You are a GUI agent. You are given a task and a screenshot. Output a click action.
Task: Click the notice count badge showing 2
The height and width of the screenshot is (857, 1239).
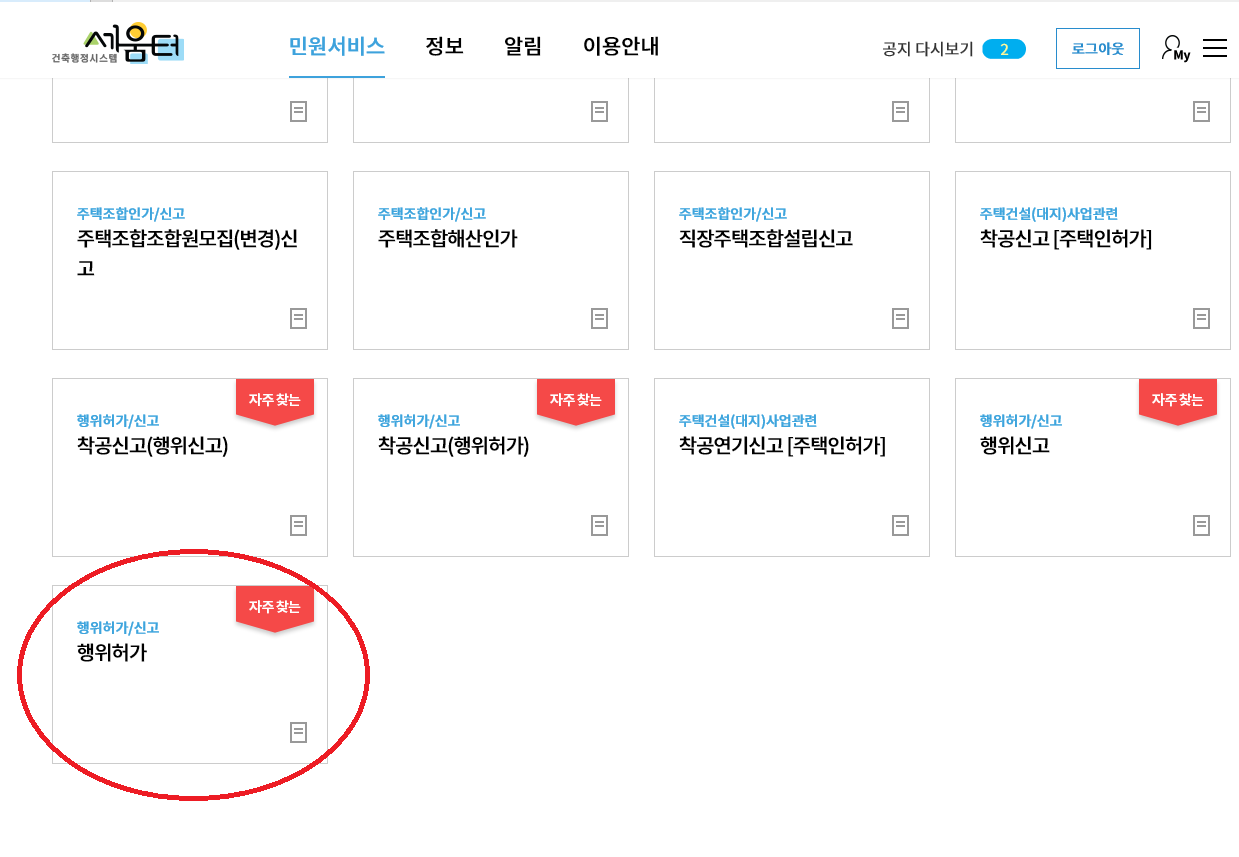1004,49
